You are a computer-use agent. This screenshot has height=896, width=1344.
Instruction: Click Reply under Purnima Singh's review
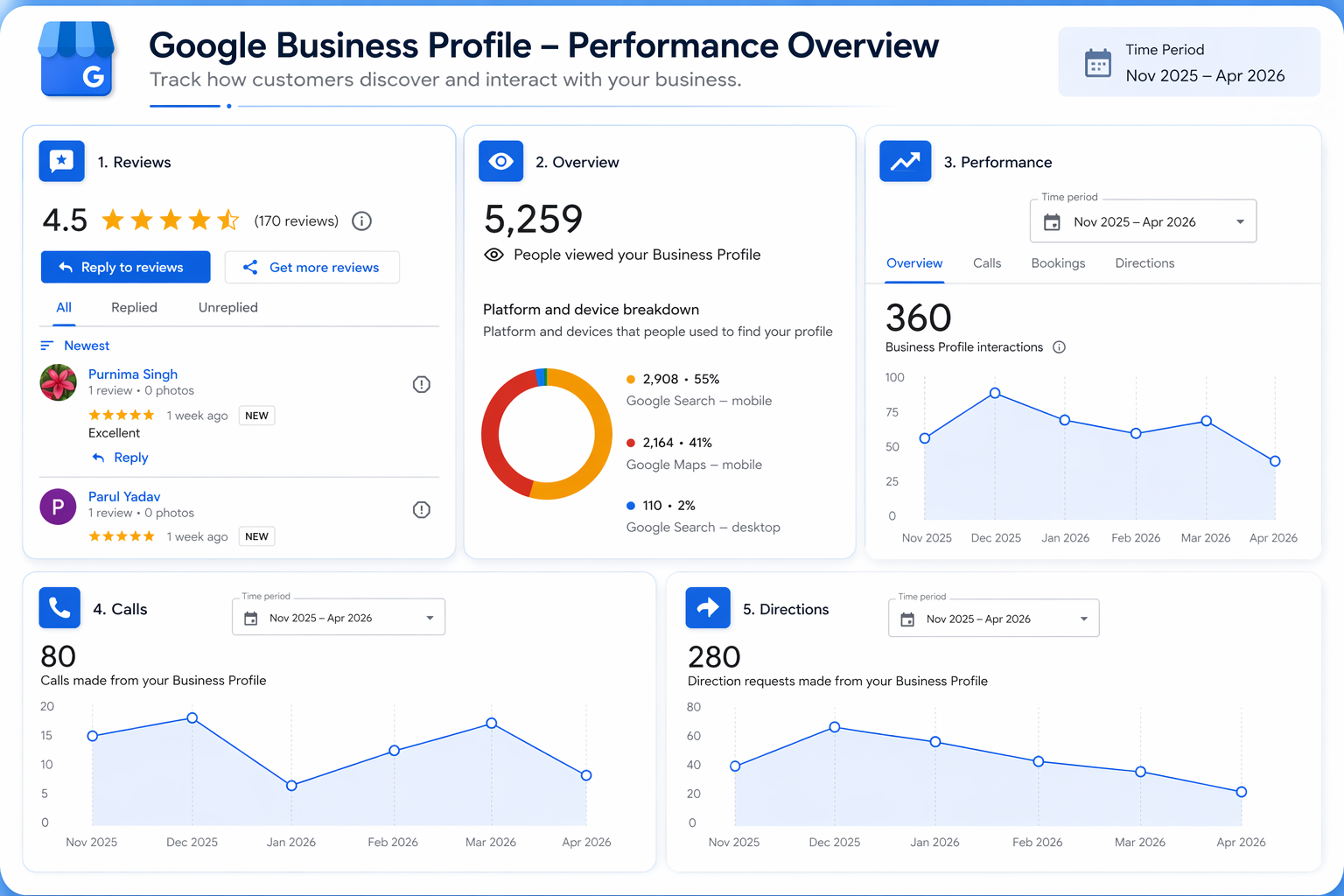click(x=121, y=458)
